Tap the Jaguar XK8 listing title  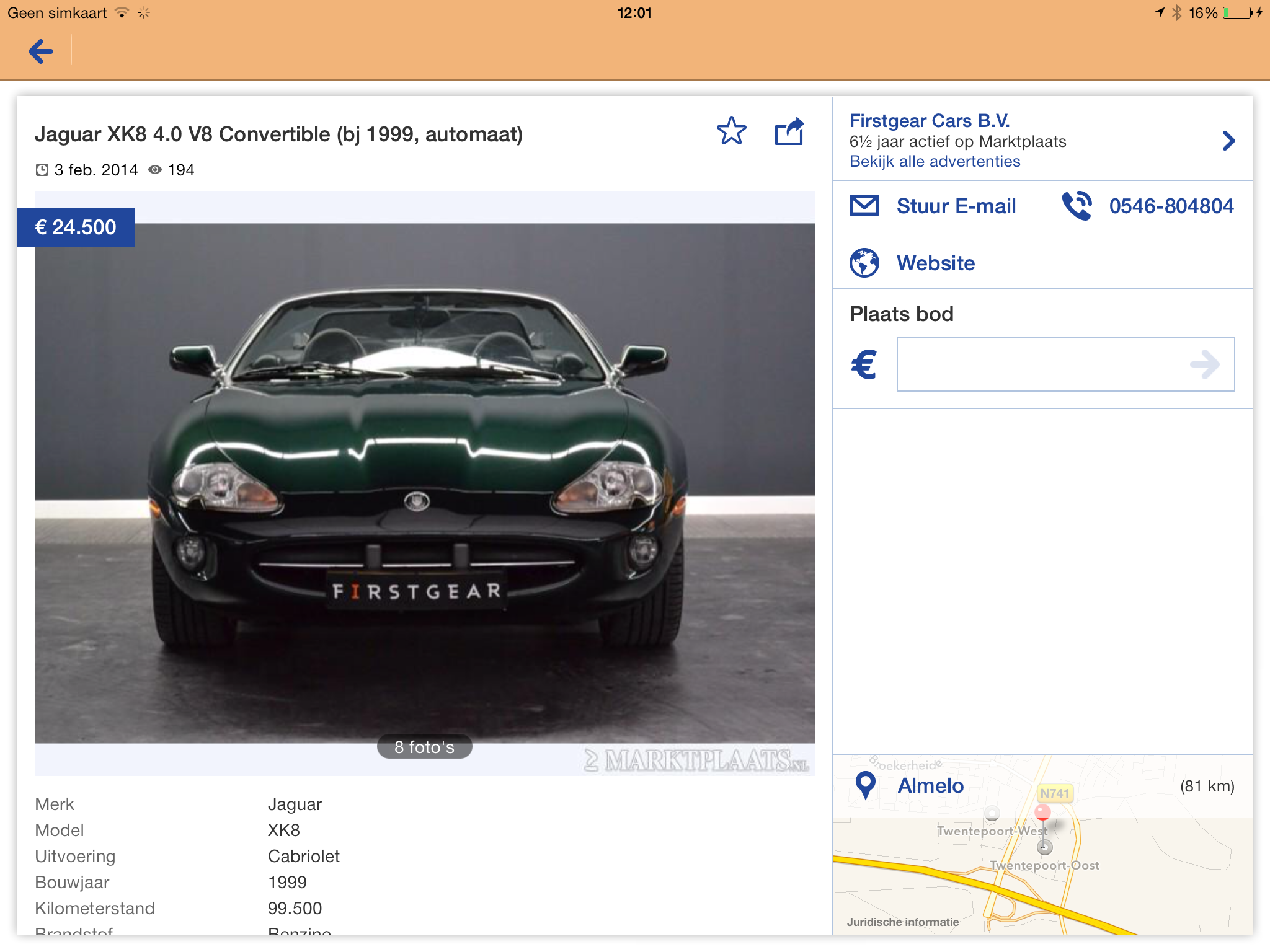278,134
